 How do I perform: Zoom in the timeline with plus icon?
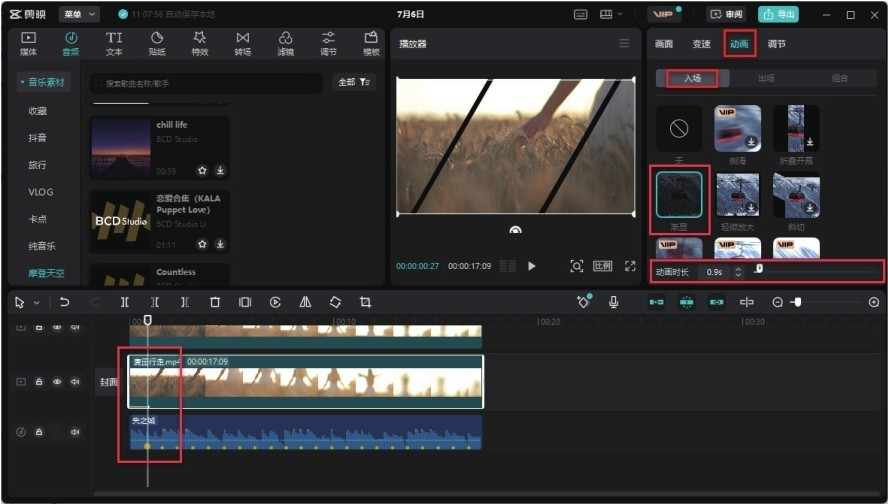click(874, 302)
